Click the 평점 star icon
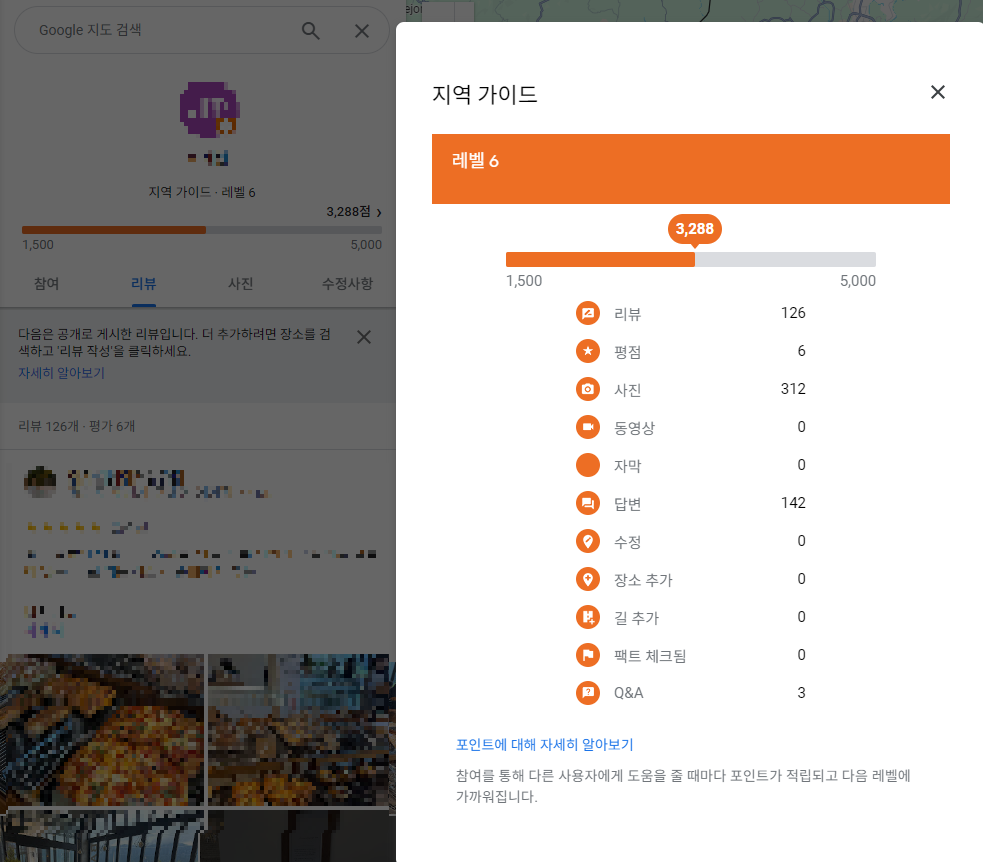The width and height of the screenshot is (983, 862). pyautogui.click(x=587, y=351)
